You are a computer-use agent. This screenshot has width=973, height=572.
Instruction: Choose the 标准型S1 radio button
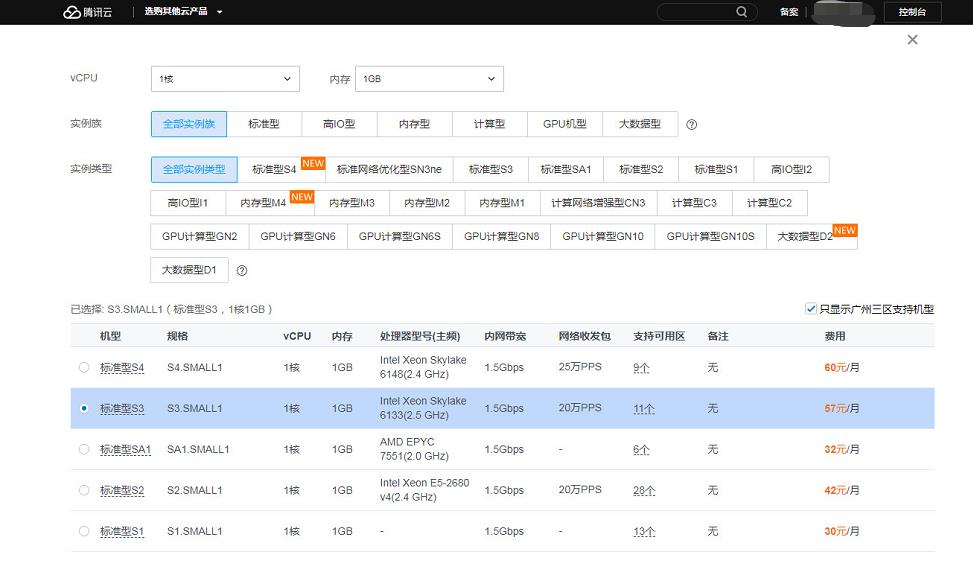click(x=84, y=531)
